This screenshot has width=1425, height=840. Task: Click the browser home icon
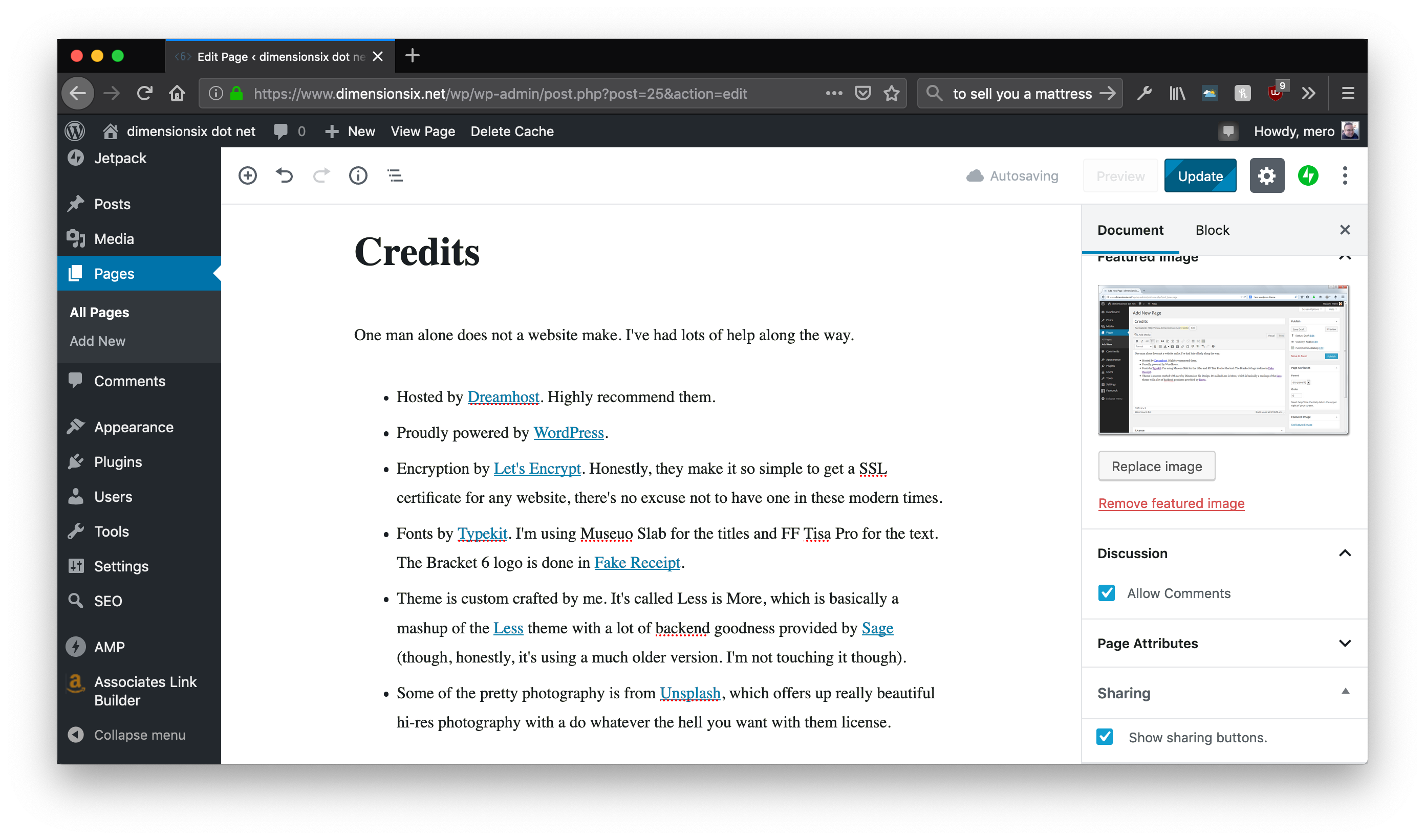pyautogui.click(x=177, y=94)
